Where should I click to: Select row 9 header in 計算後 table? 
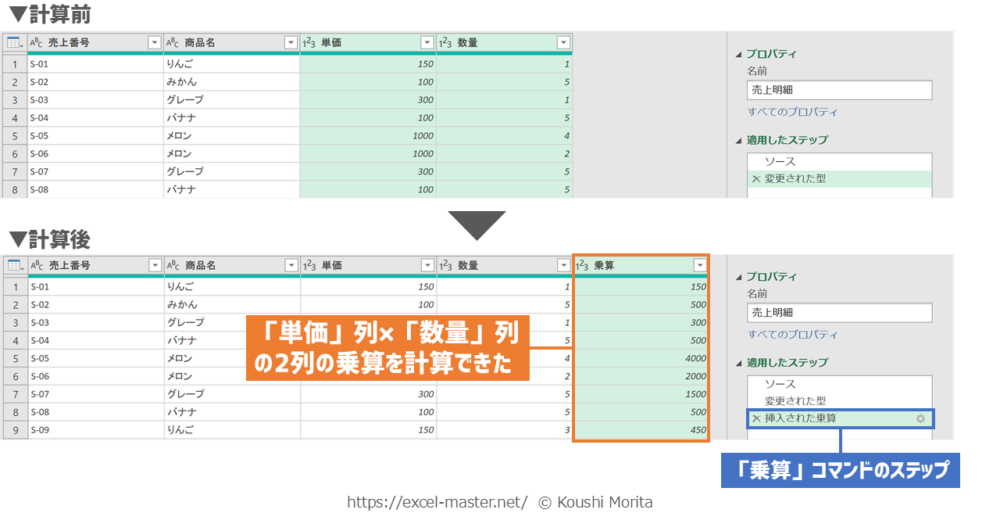(x=14, y=431)
